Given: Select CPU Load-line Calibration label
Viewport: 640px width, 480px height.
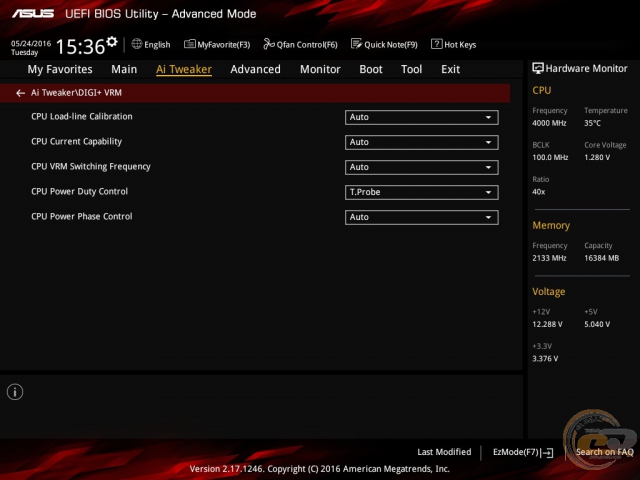Looking at the screenshot, I should click(x=82, y=116).
